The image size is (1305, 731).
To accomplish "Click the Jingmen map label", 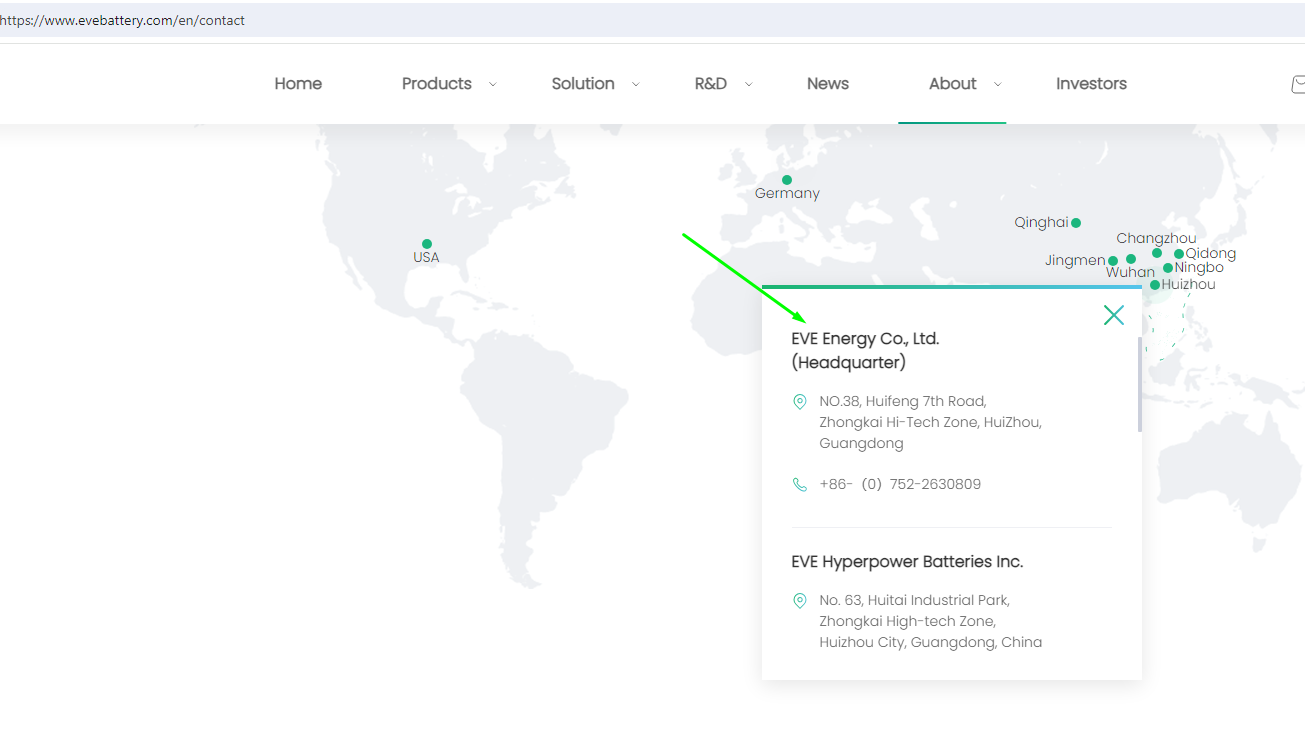I will click(1075, 261).
